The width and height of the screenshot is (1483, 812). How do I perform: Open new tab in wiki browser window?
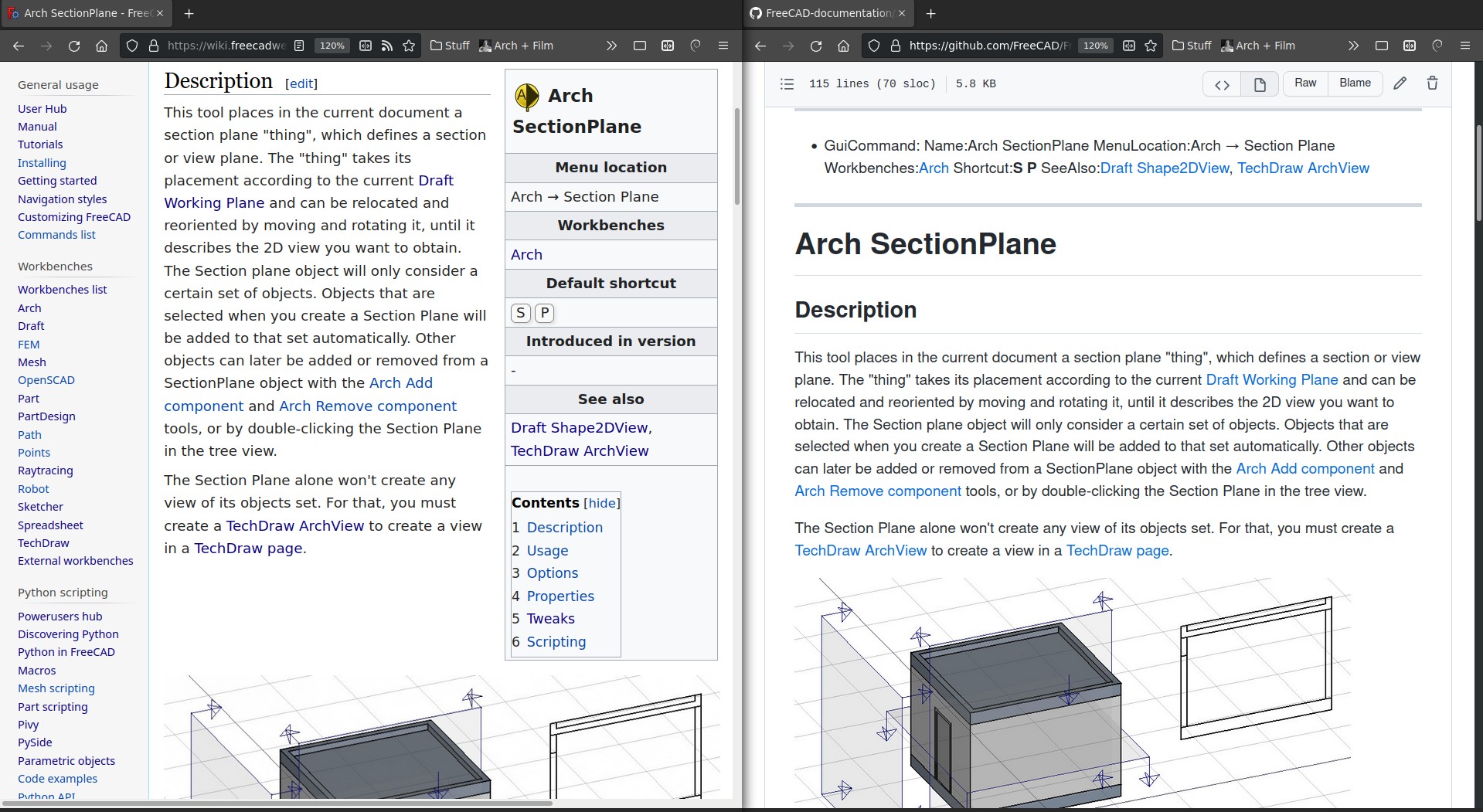(x=189, y=13)
